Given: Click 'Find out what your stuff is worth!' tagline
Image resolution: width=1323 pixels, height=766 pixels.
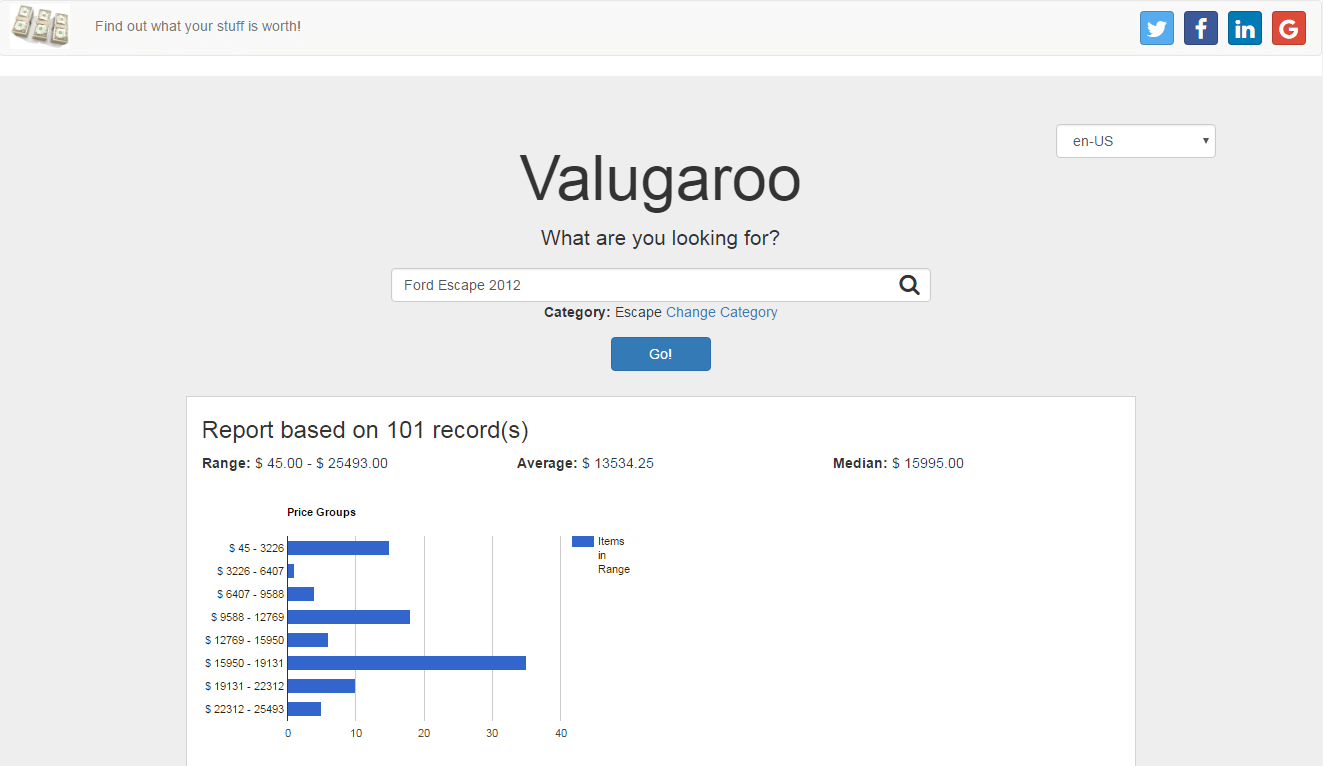Looking at the screenshot, I should point(198,26).
